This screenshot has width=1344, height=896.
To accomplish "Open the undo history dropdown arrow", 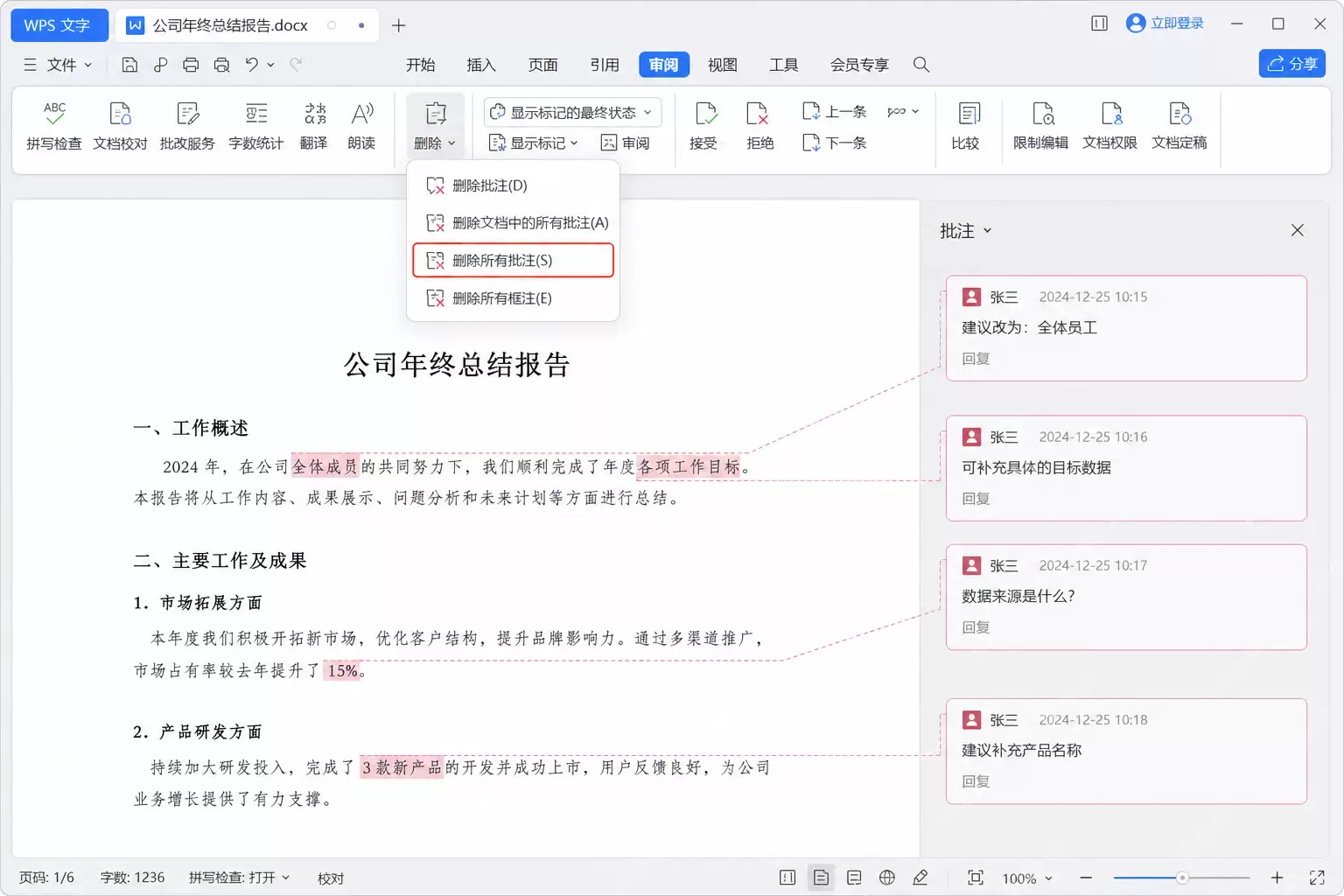I will [270, 65].
